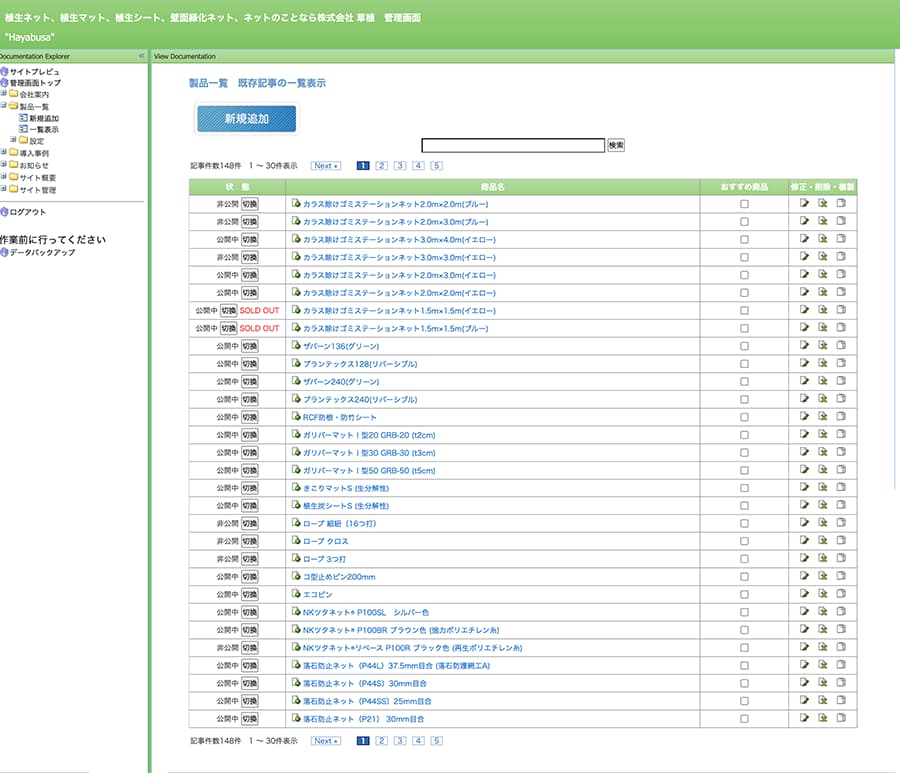Screen dimensions: 900x773
Task: Click the duplicate icon for コ型止めピン200mm
Action: click(840, 577)
